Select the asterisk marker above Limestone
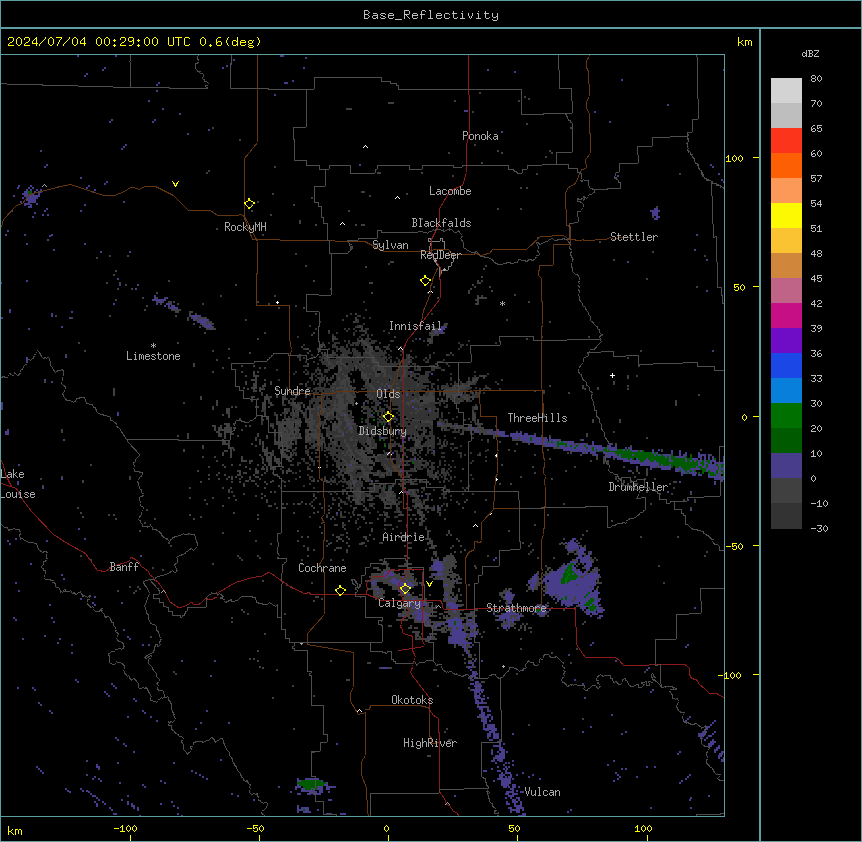Image resolution: width=862 pixels, height=842 pixels. pos(153,346)
